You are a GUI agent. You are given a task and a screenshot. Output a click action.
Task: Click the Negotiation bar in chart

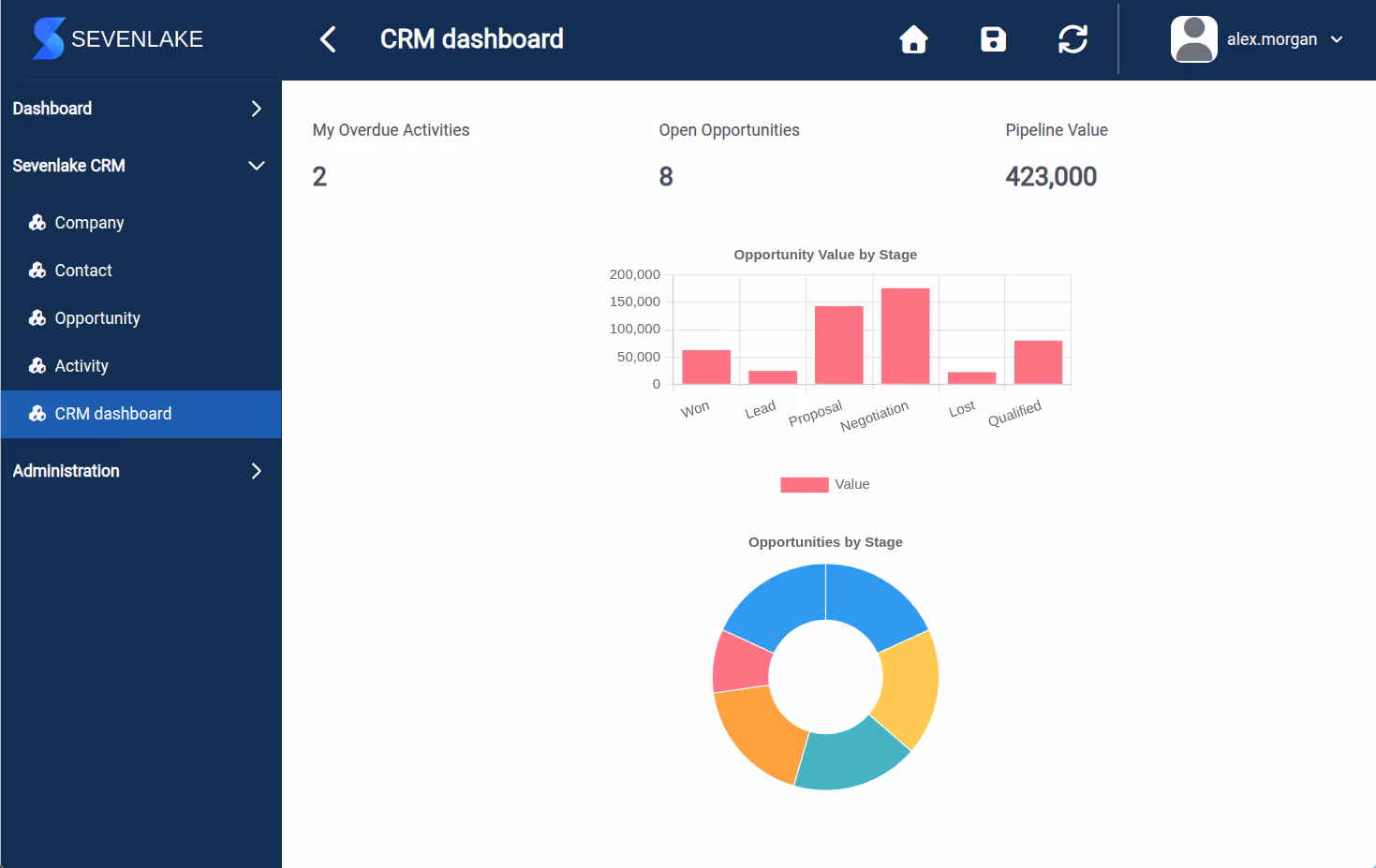pos(906,336)
